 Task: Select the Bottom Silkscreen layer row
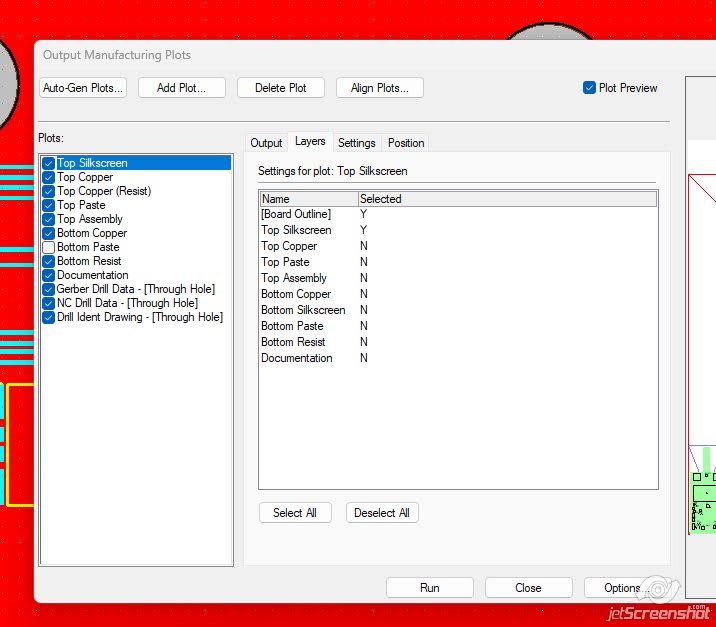[x=458, y=310]
